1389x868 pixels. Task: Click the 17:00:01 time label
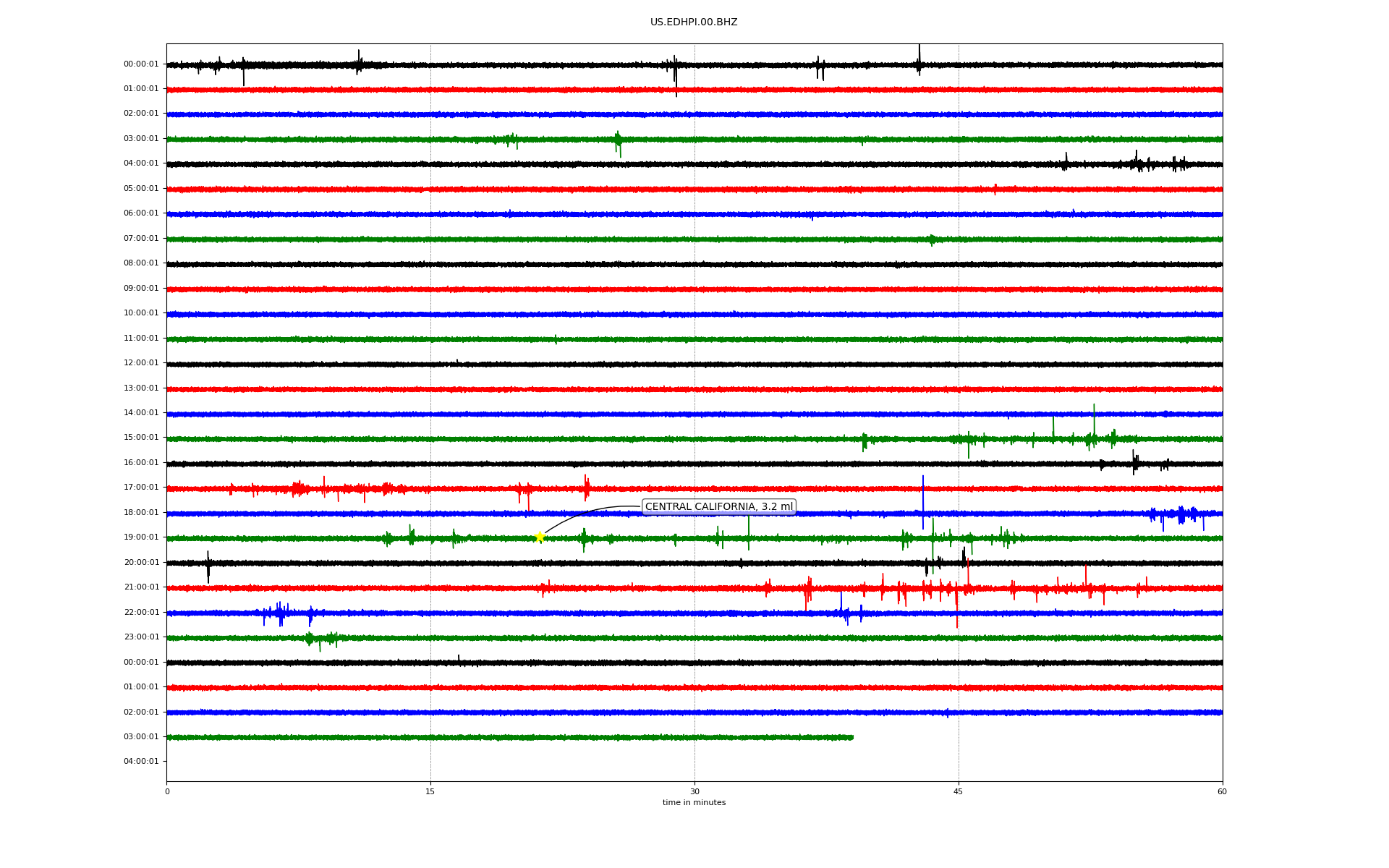[141, 487]
